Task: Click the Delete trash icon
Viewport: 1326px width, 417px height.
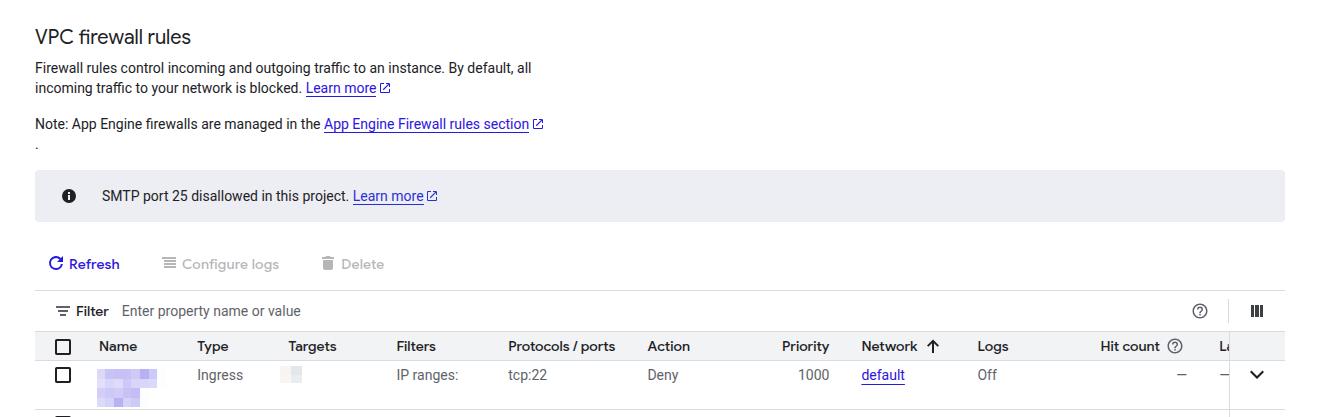Action: click(327, 264)
